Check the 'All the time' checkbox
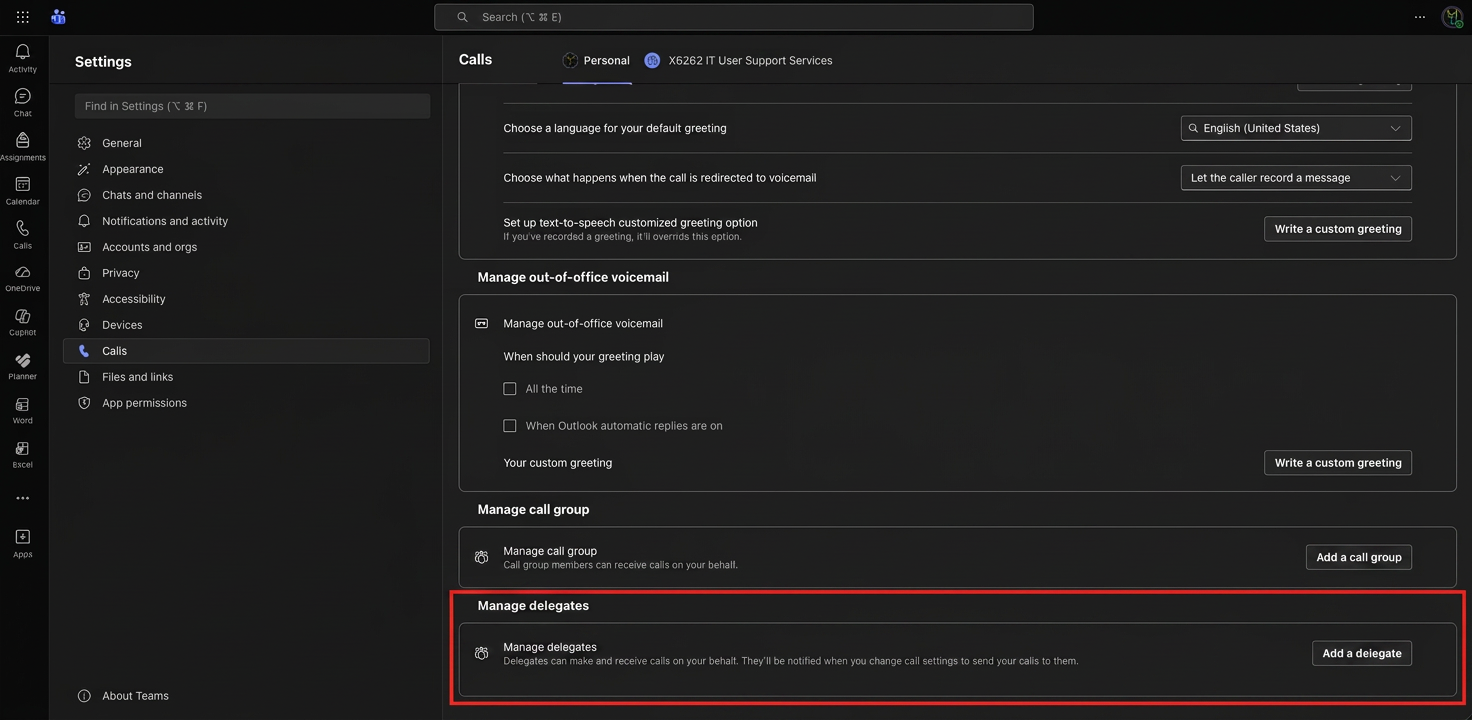The height and width of the screenshot is (720, 1472). click(510, 389)
